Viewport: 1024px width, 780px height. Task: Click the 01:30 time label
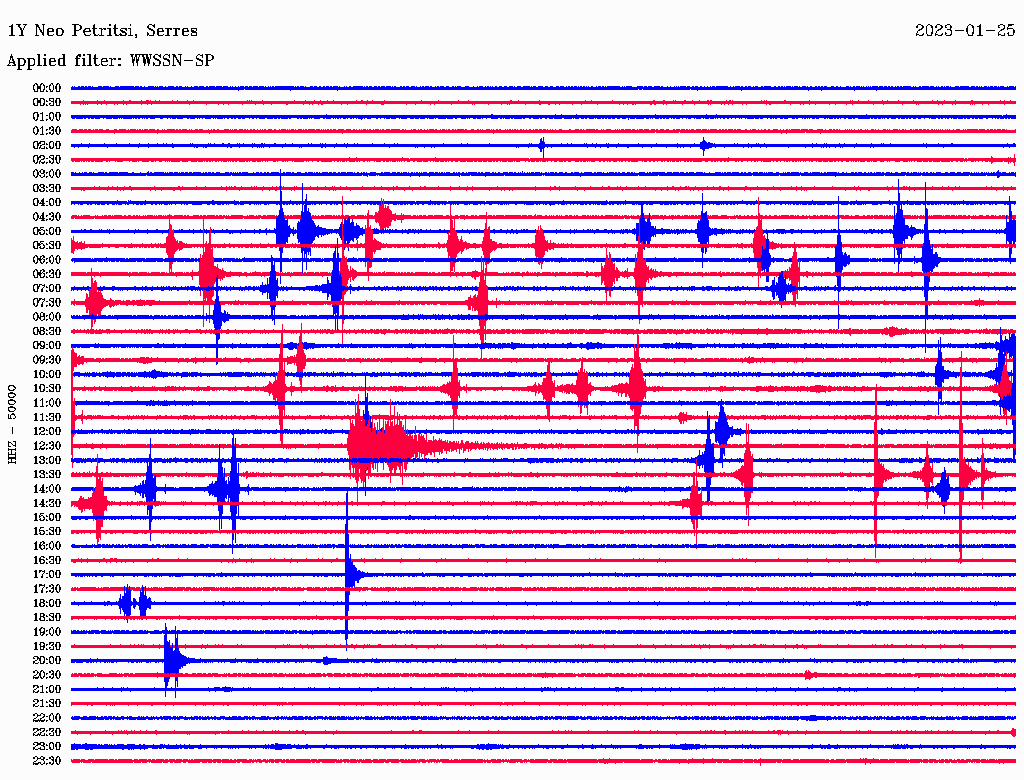coord(46,131)
